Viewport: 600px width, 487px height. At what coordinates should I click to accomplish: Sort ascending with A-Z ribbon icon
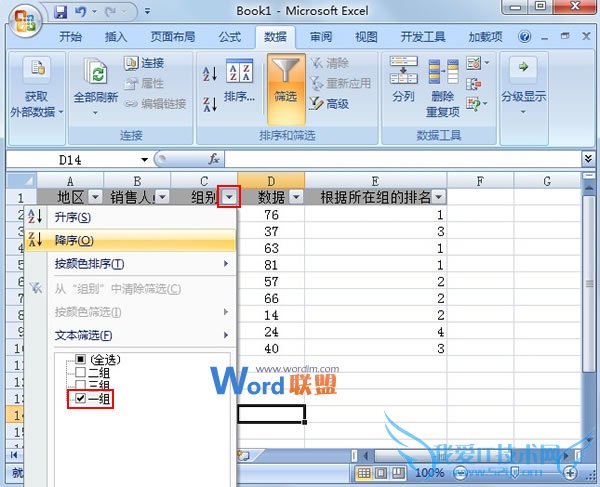(x=210, y=73)
